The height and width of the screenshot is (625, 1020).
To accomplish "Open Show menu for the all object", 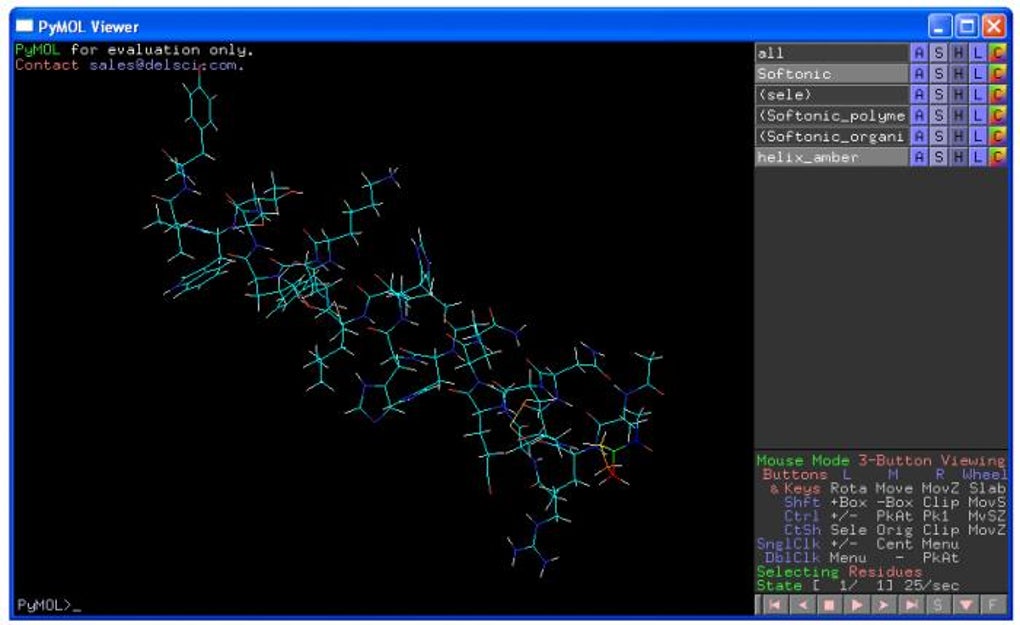I will pos(938,53).
